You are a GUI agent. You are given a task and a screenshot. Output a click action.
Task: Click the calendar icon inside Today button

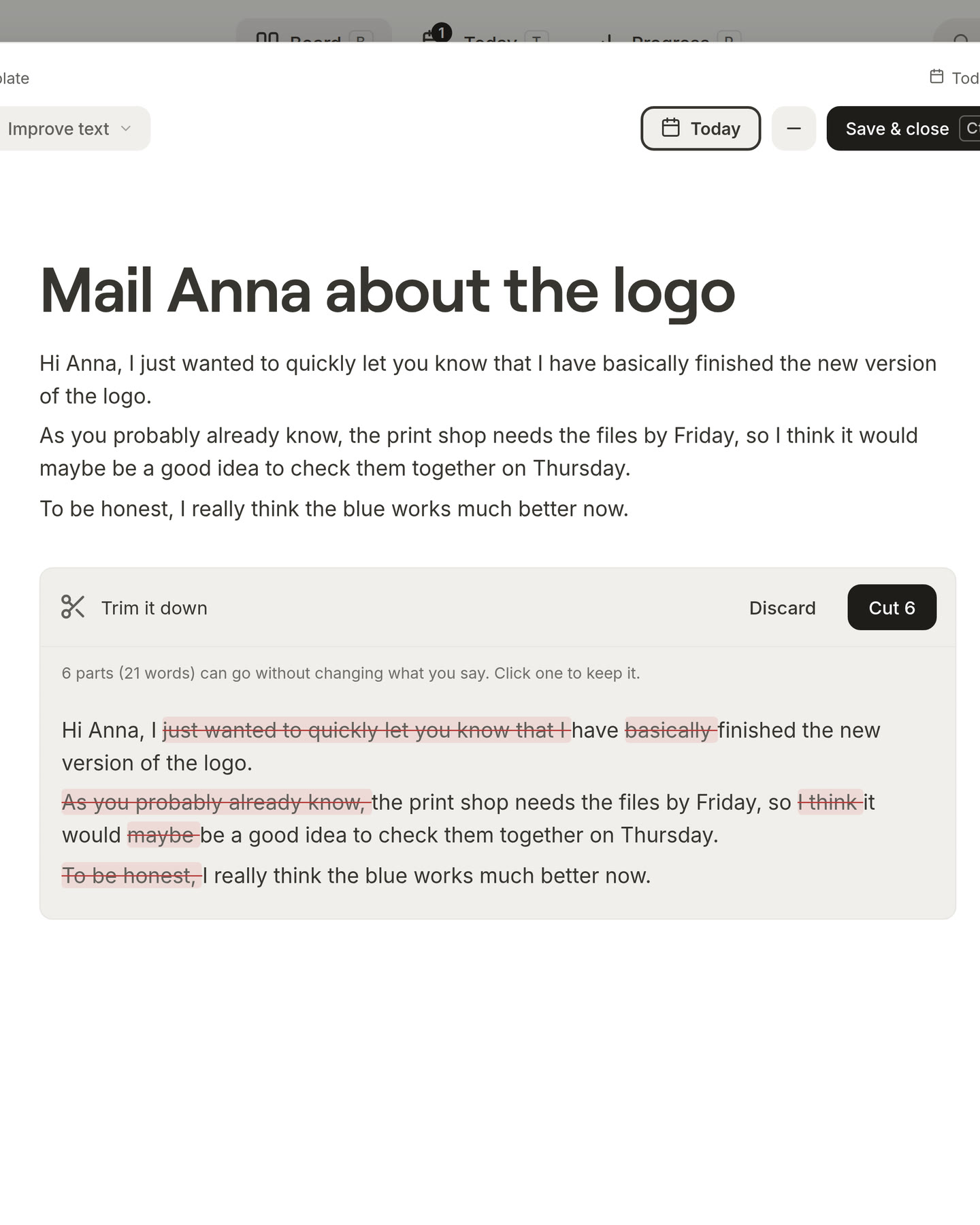click(670, 128)
